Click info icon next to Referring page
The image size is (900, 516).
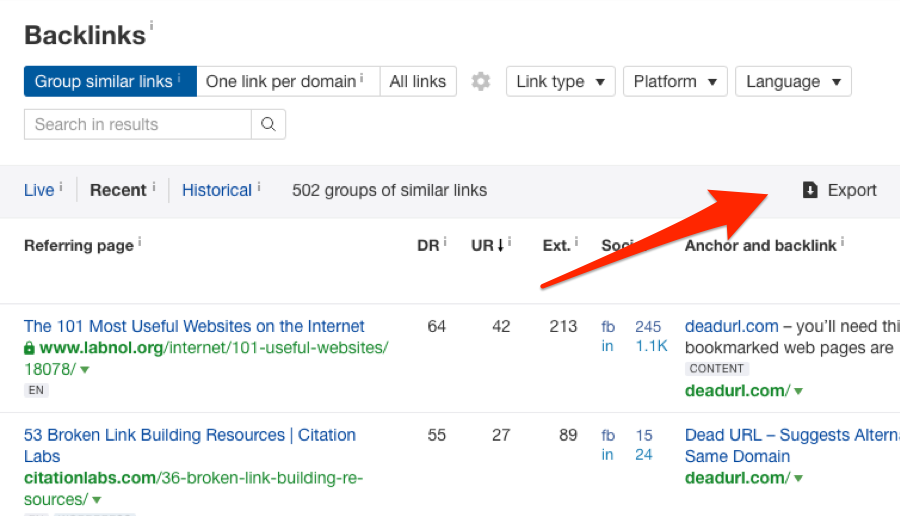coord(139,242)
